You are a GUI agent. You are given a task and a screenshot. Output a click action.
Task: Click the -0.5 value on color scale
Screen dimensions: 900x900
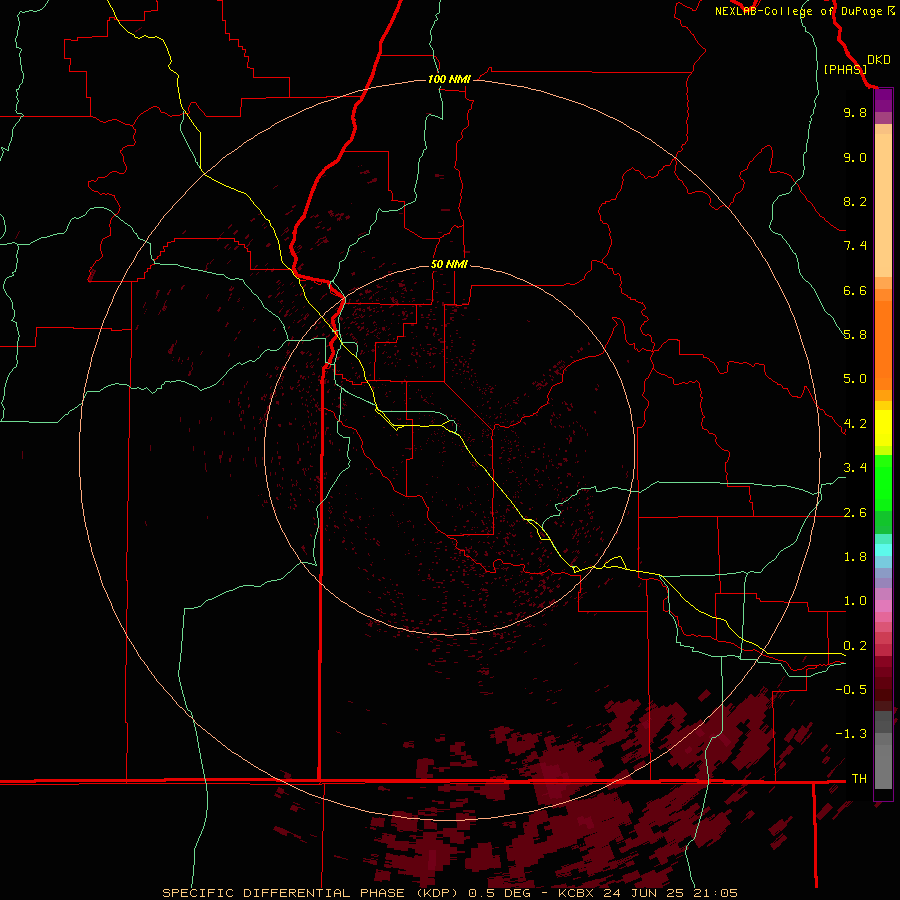851,690
